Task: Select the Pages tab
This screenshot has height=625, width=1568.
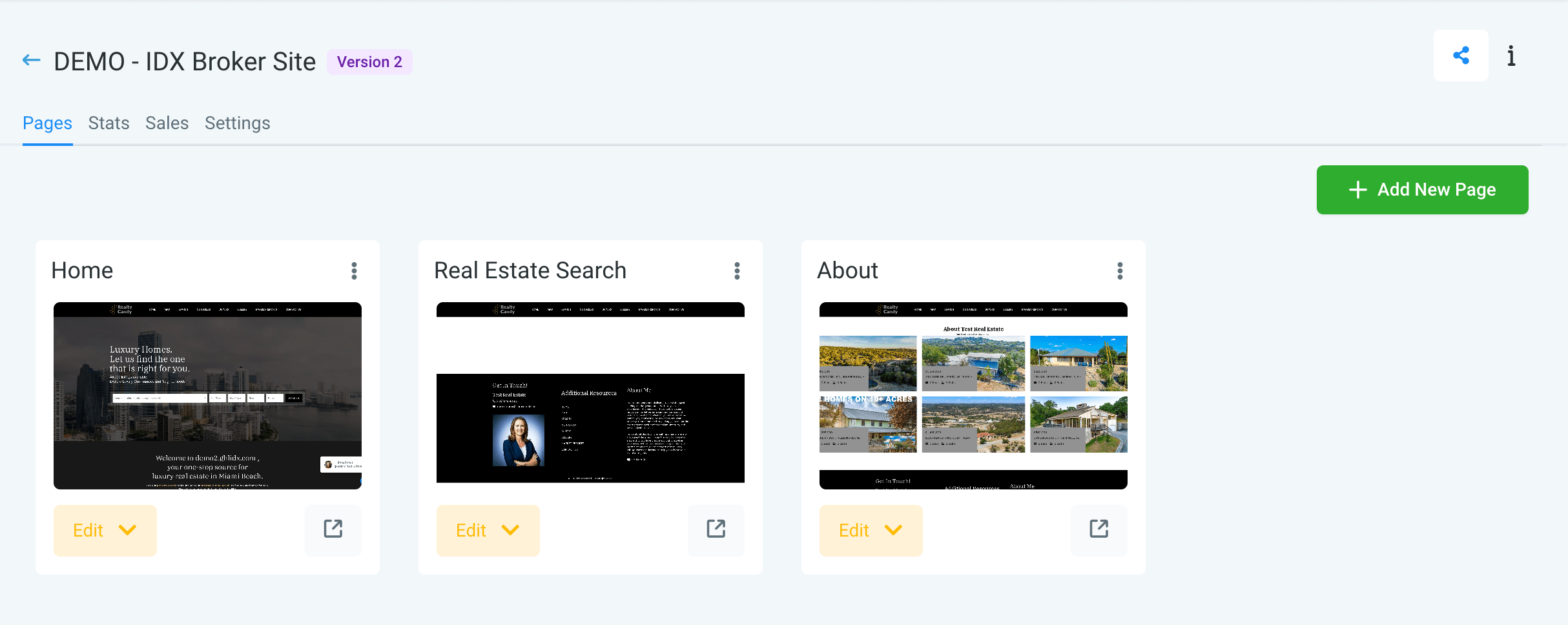Action: (x=47, y=123)
